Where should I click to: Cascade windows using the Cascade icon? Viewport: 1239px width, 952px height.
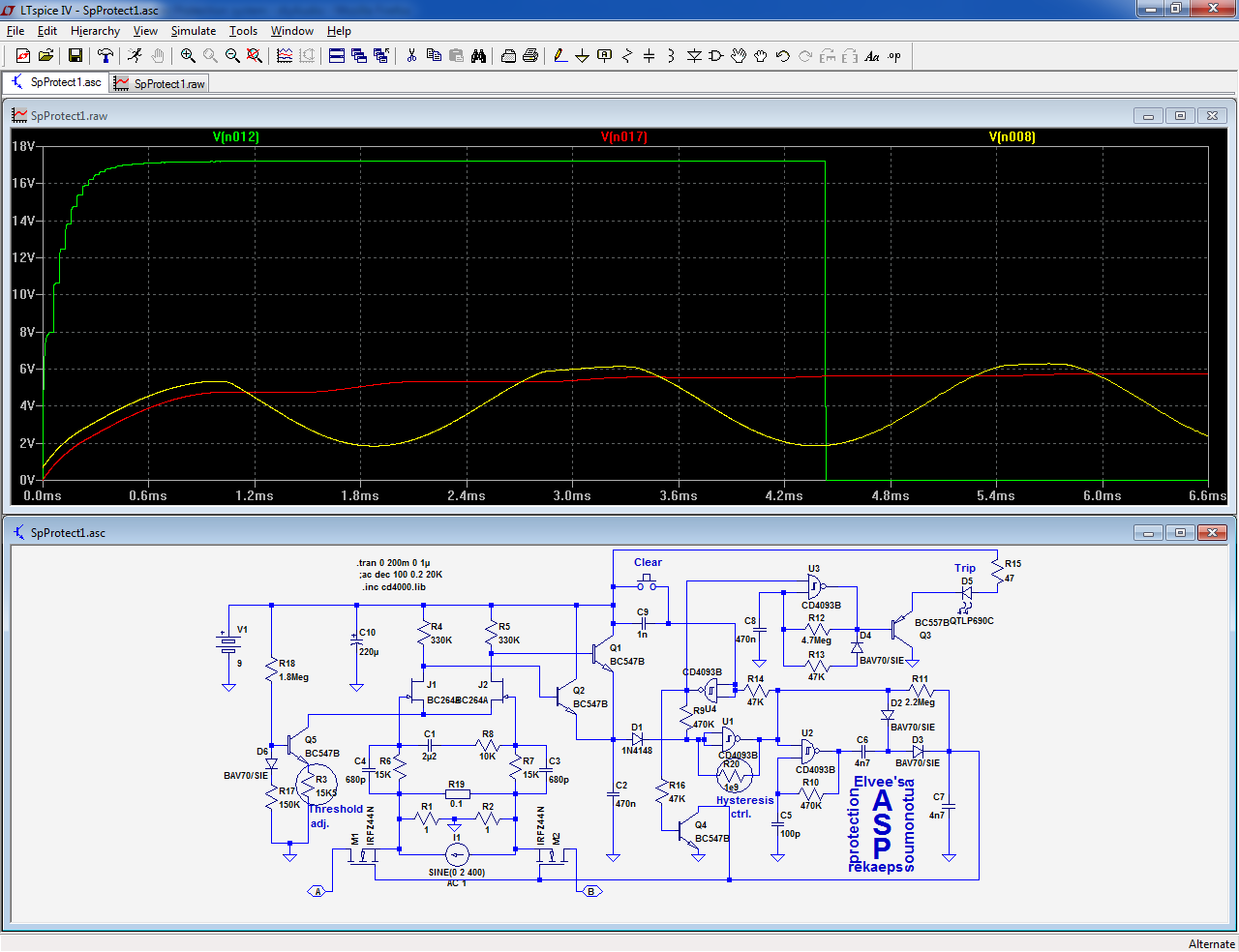359,56
